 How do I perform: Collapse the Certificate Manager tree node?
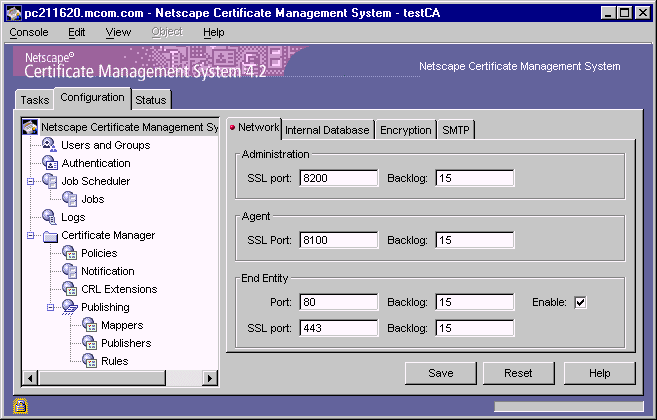(30, 236)
